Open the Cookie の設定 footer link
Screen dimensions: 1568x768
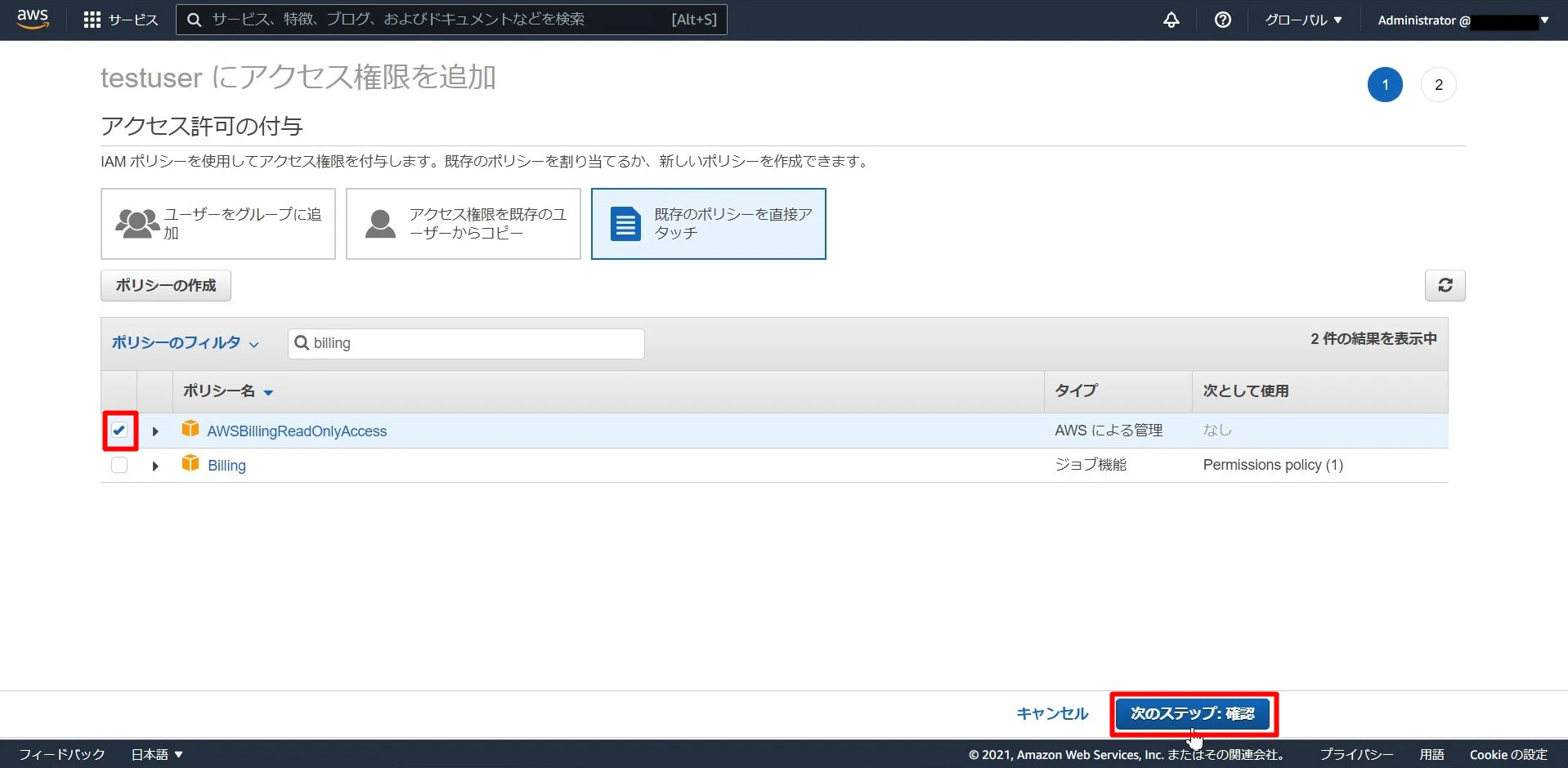point(1508,754)
